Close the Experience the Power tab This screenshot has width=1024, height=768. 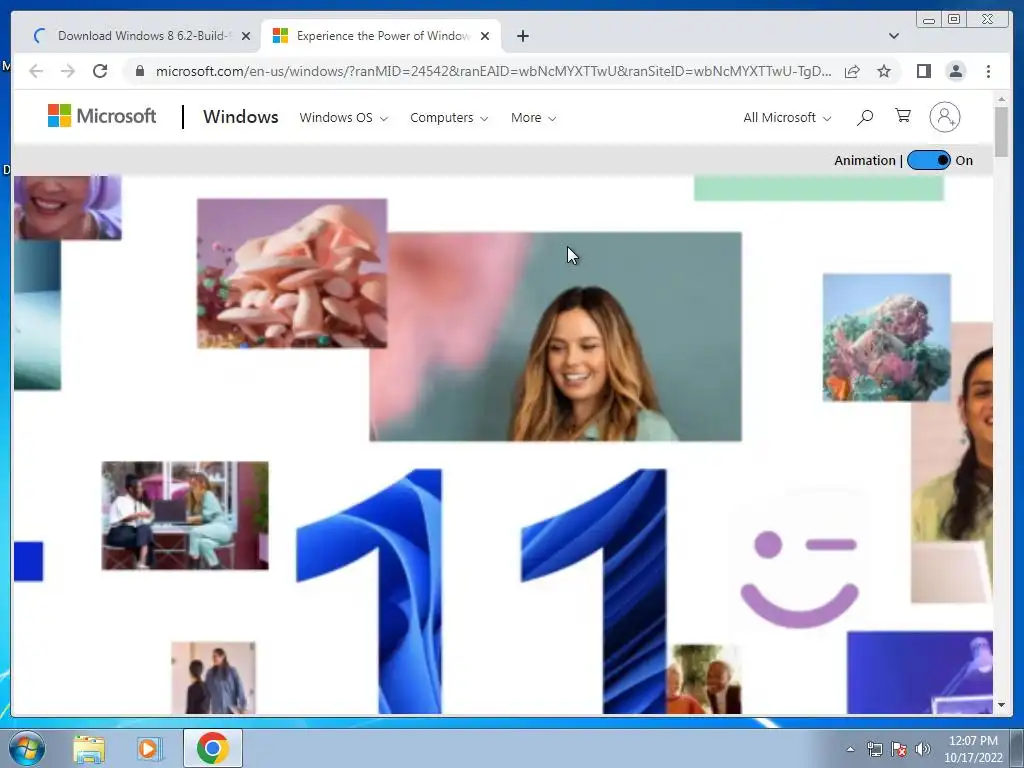[485, 36]
